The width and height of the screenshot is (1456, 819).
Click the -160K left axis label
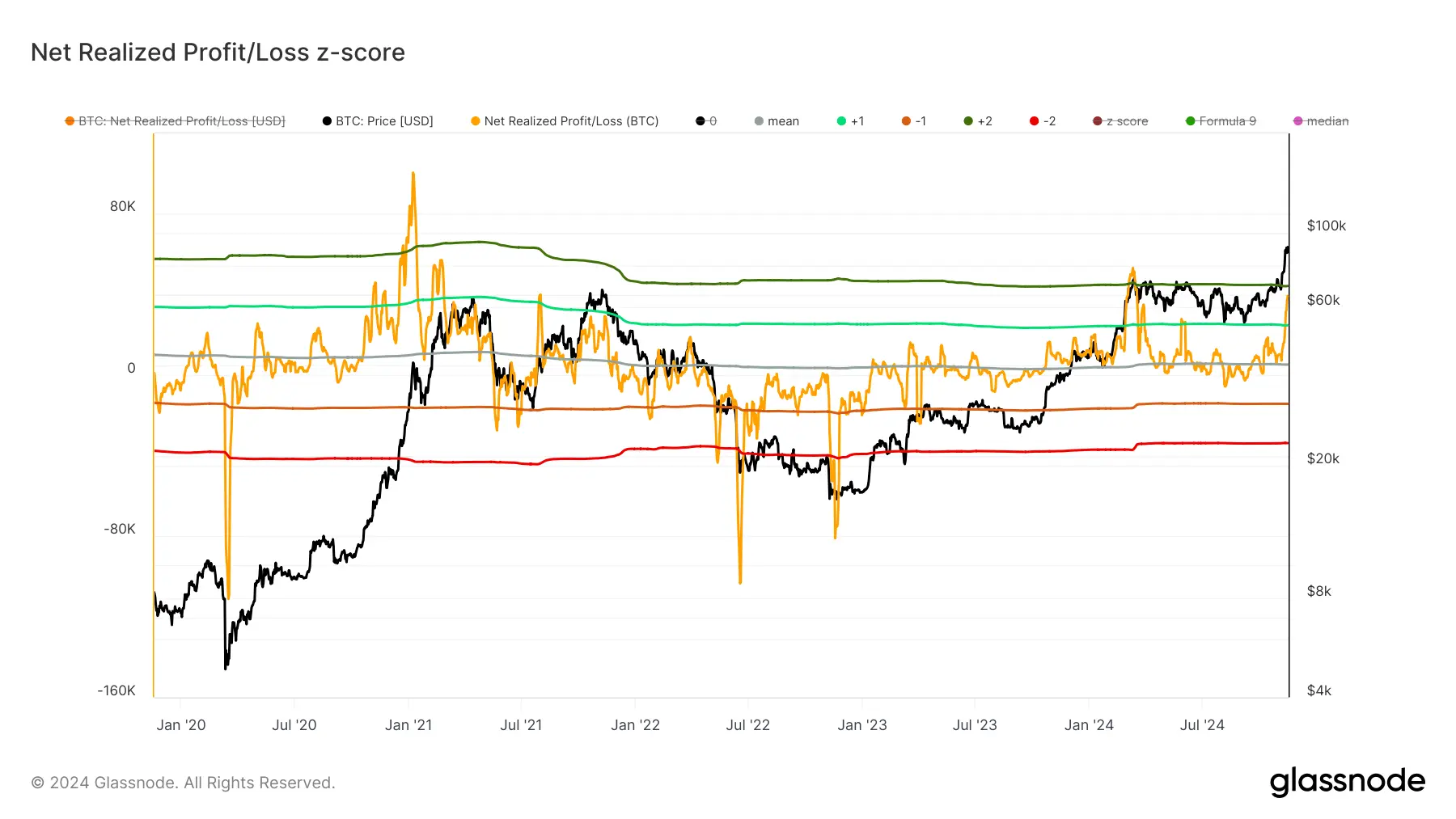tap(116, 690)
